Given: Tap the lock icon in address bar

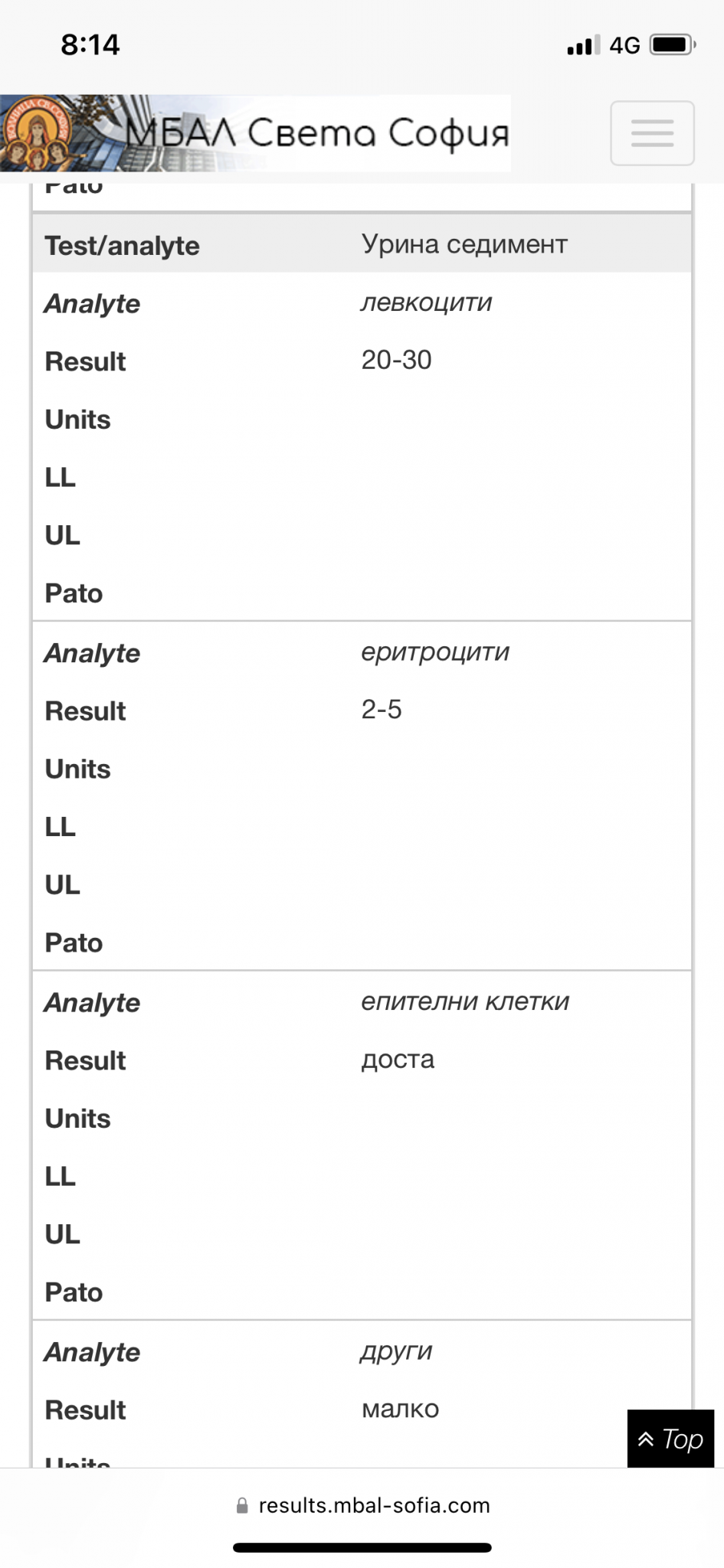Looking at the screenshot, I should (242, 1505).
